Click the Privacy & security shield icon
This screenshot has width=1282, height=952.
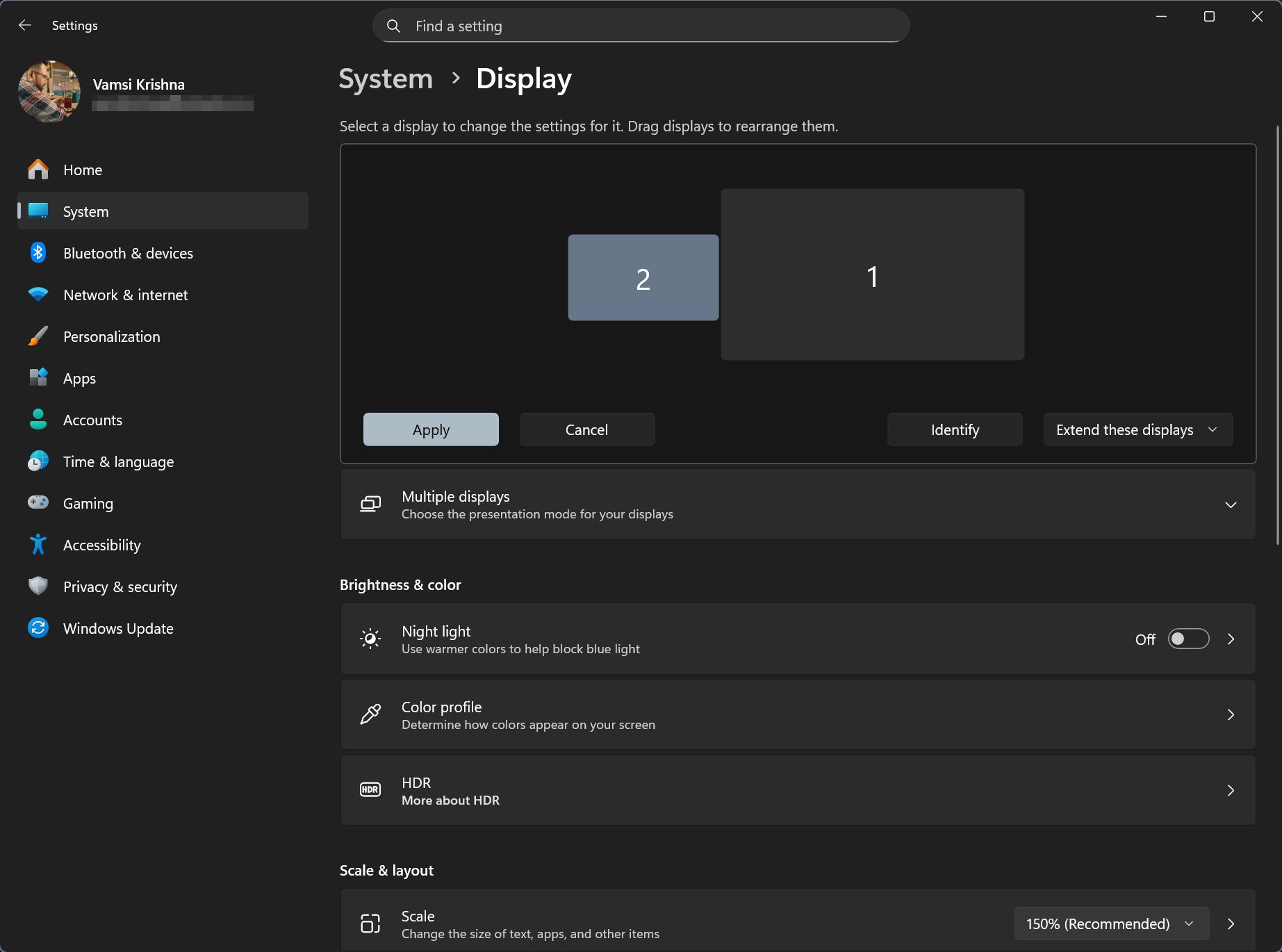pyautogui.click(x=38, y=586)
